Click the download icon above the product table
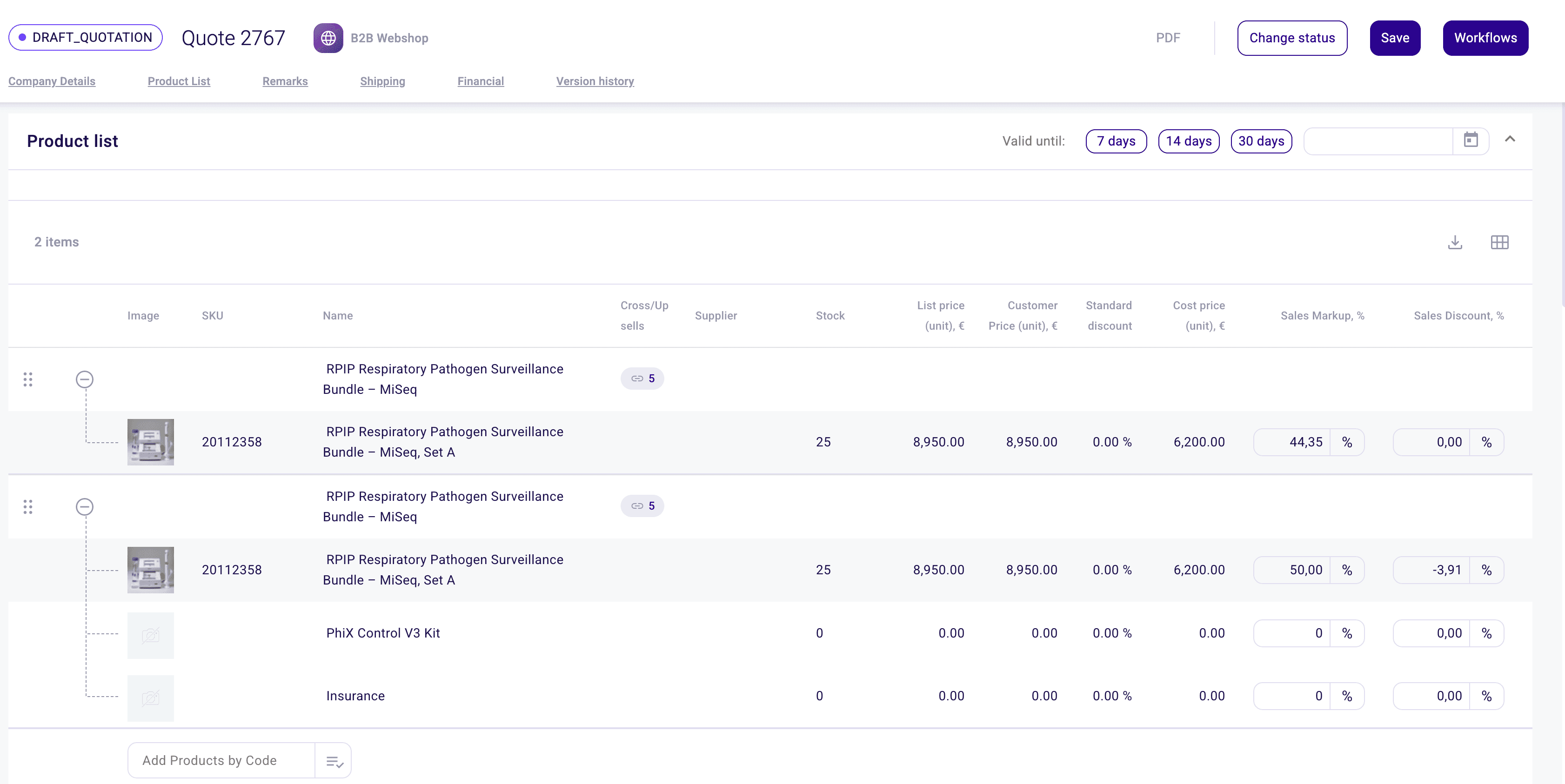This screenshot has height=784, width=1565. tap(1455, 242)
